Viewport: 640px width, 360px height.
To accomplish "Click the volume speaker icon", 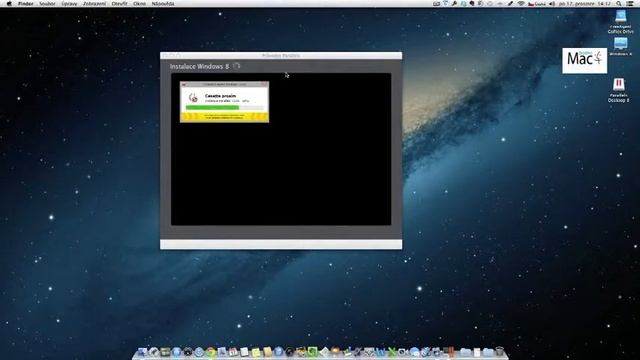I will (x=551, y=4).
